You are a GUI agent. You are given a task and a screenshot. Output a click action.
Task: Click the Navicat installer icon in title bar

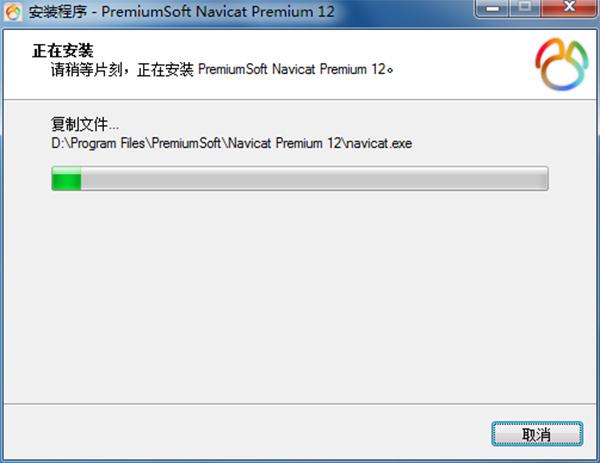[x=13, y=12]
